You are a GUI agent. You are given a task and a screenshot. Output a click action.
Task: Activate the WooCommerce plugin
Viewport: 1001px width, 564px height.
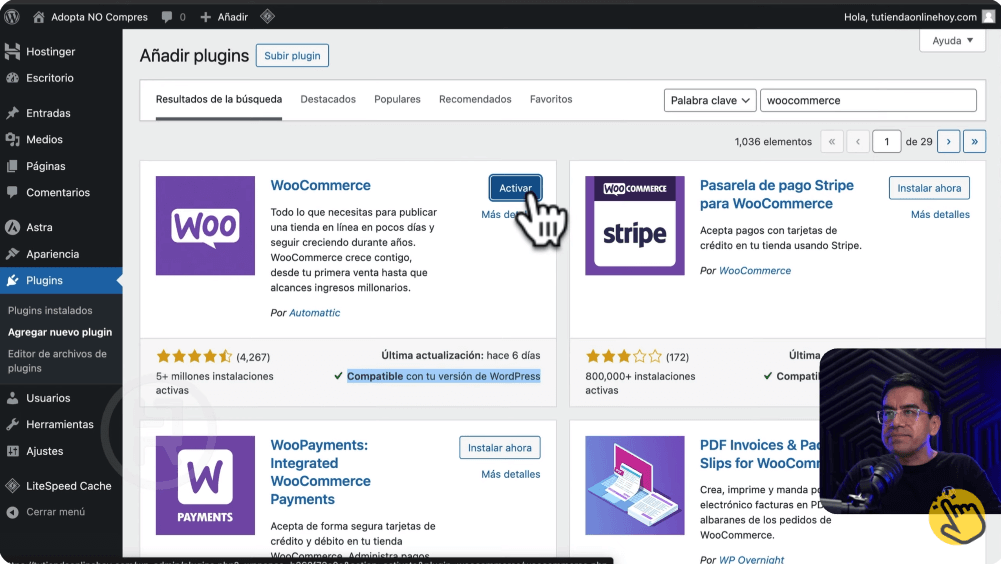point(515,188)
